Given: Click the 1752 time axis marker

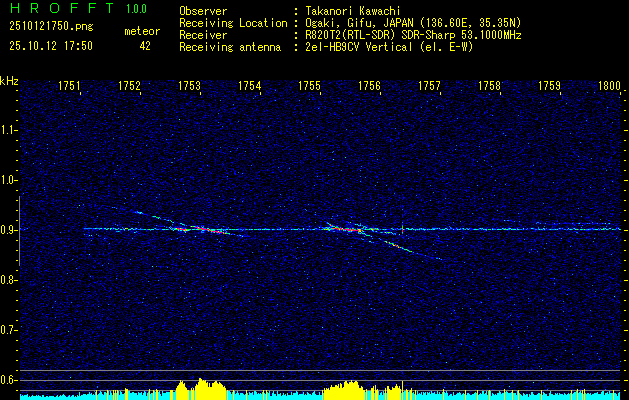Looking at the screenshot, I should tap(130, 85).
